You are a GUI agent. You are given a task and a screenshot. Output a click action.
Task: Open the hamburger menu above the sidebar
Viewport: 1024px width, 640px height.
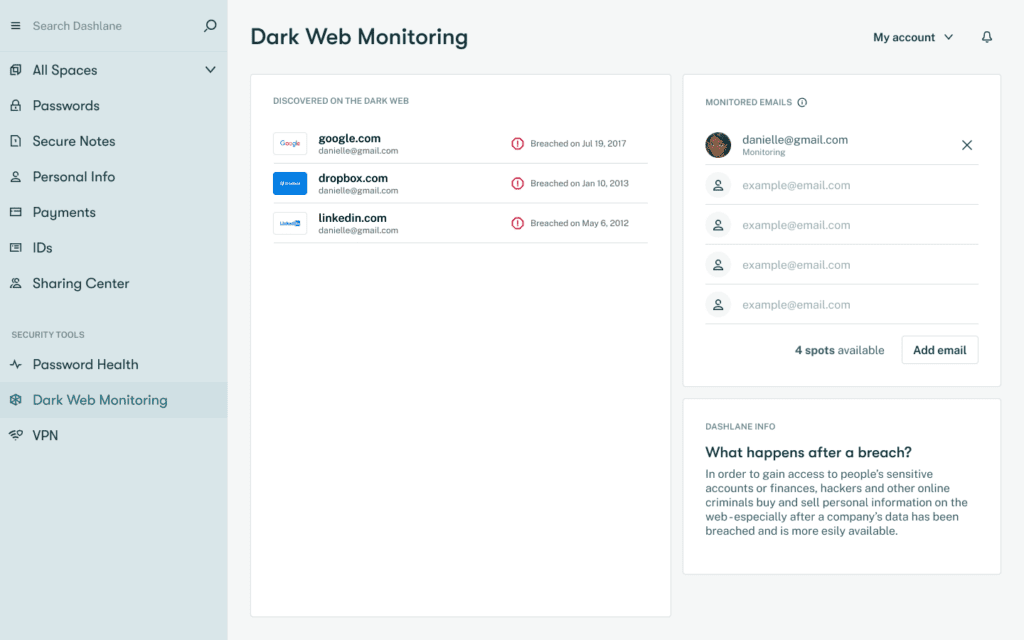click(x=15, y=25)
